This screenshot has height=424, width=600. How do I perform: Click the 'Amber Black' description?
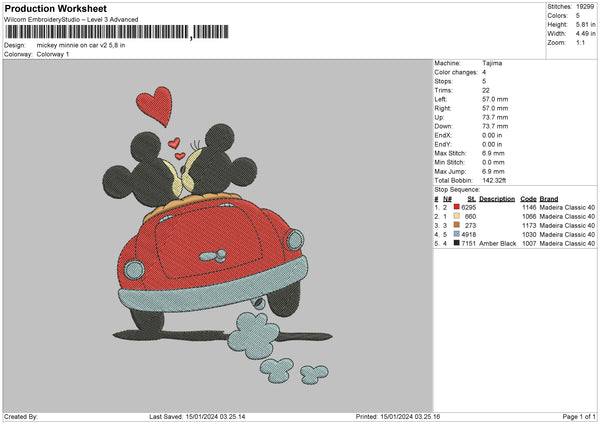497,243
